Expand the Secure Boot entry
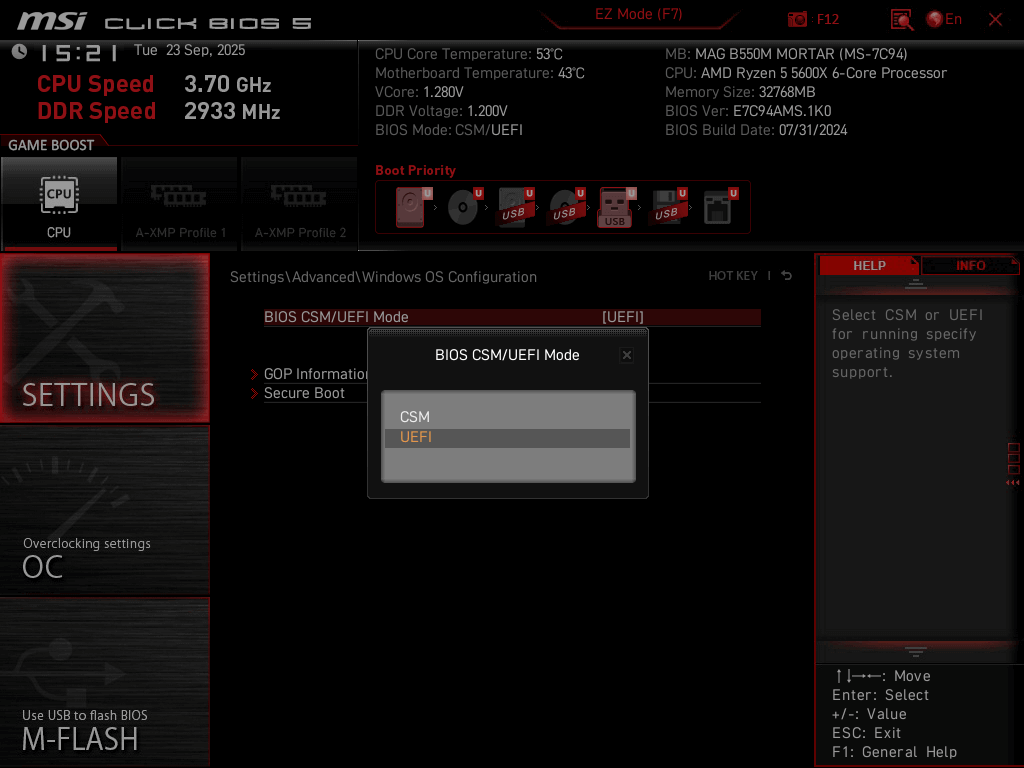This screenshot has width=1024, height=768. click(304, 393)
